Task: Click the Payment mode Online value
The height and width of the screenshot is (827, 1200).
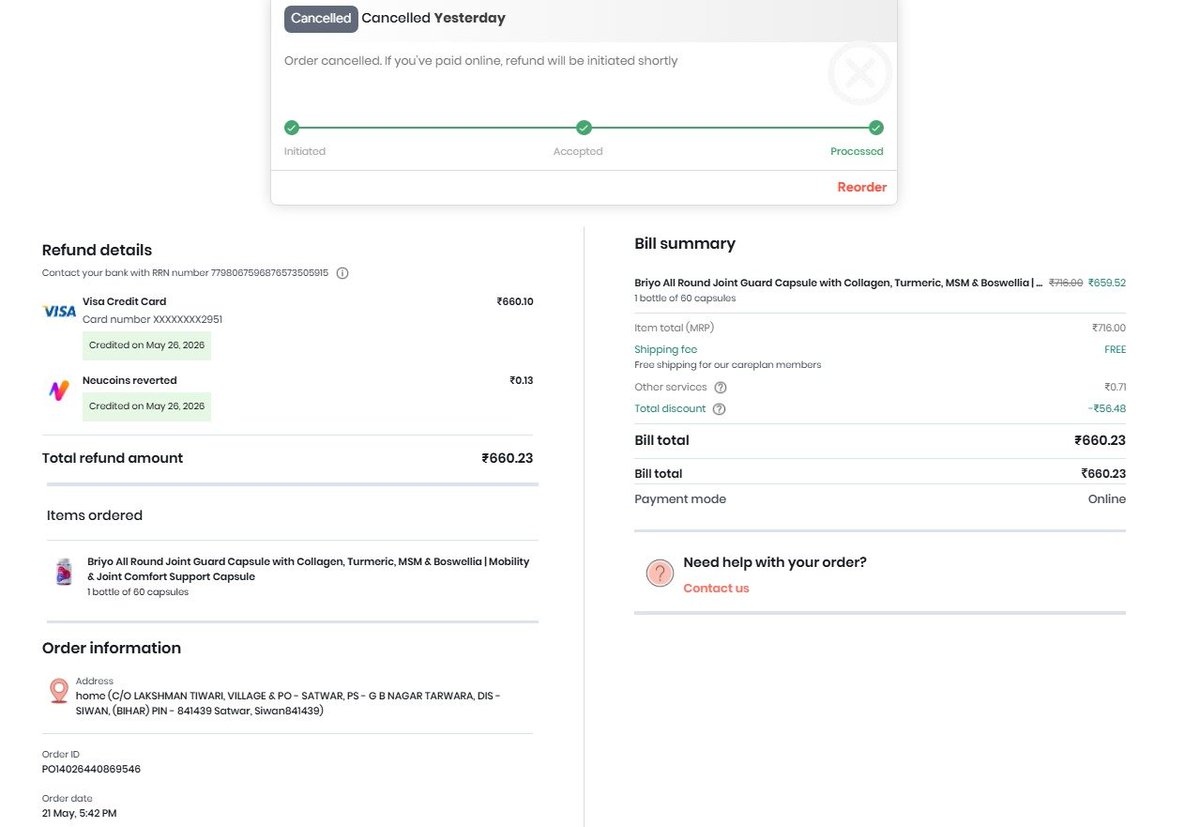Action: (x=1107, y=499)
